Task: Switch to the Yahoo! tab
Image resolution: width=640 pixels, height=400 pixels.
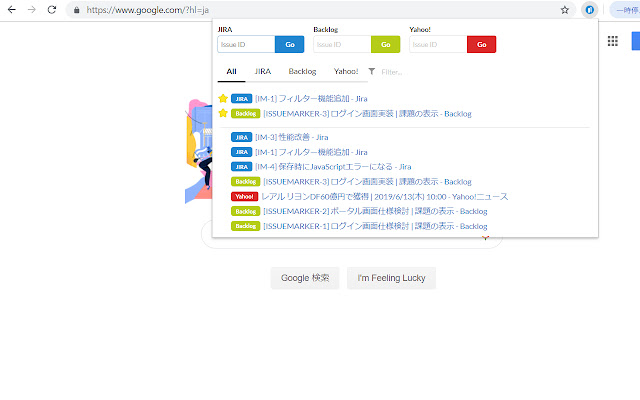Action: 346,71
